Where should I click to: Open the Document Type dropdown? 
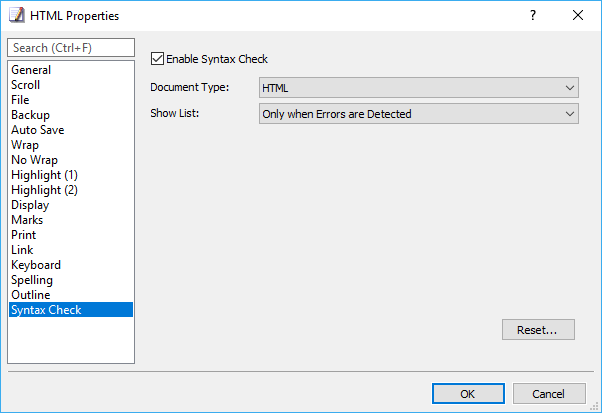[x=418, y=88]
